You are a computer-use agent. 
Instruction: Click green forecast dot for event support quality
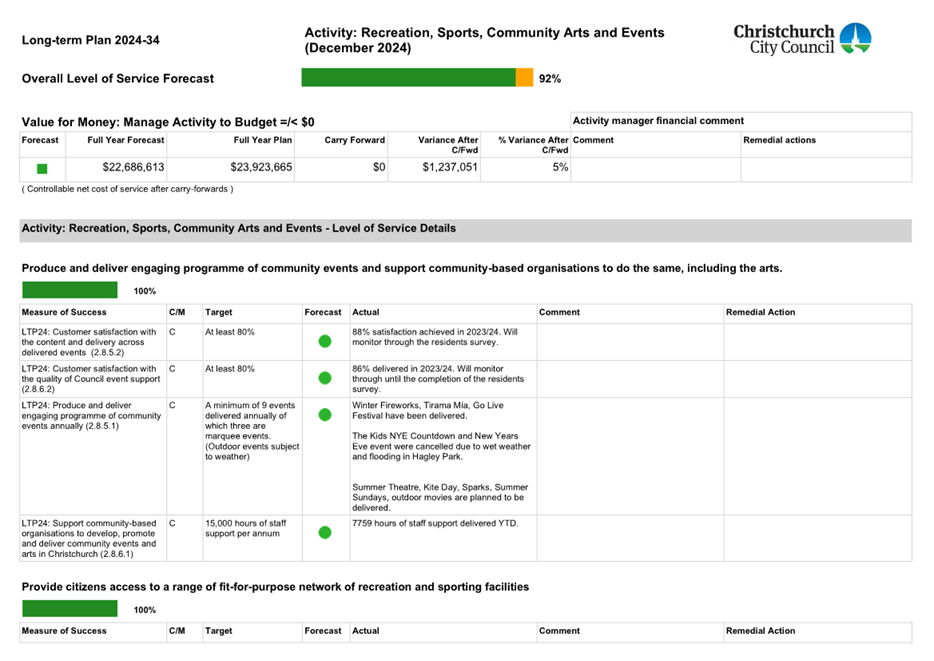(x=324, y=378)
